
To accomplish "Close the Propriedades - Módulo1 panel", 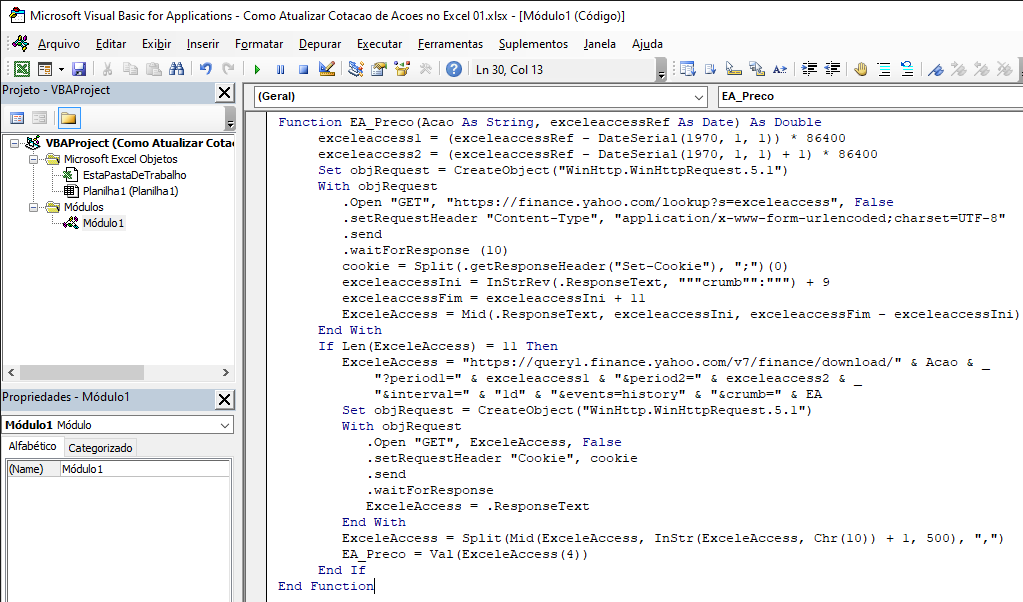I will pyautogui.click(x=224, y=399).
